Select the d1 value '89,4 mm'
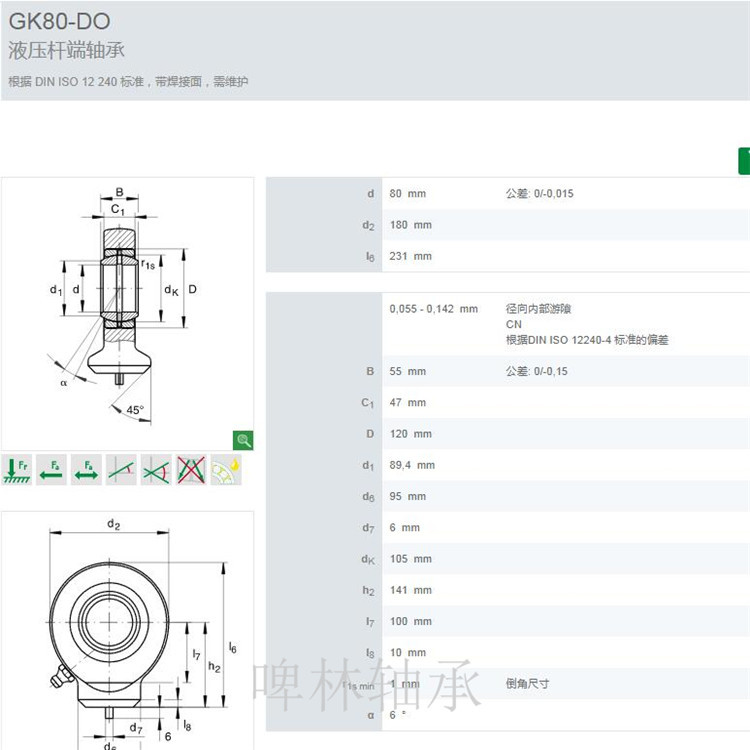Viewport: 750px width, 750px height. click(x=412, y=465)
